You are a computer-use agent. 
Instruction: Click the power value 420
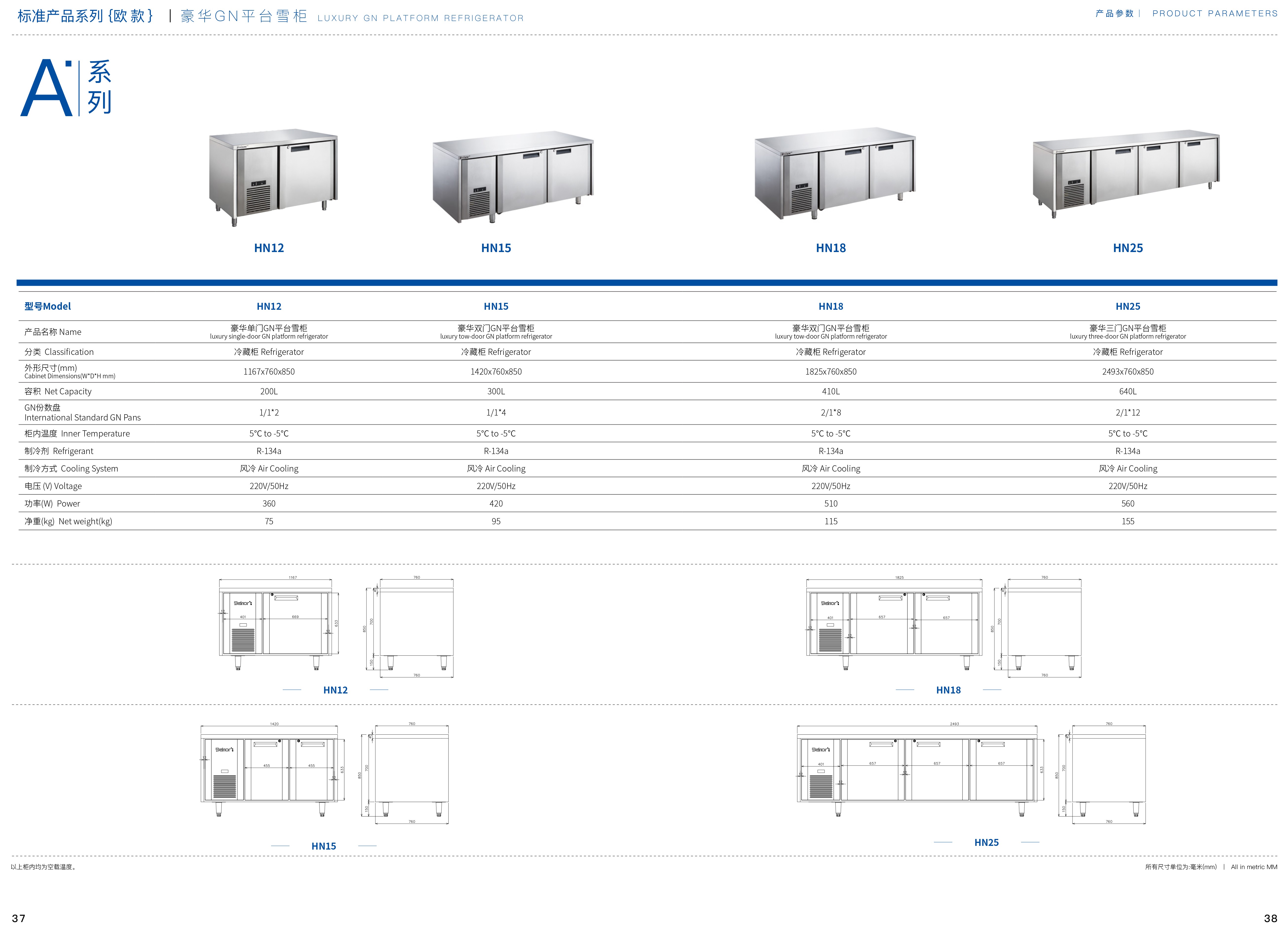click(496, 504)
